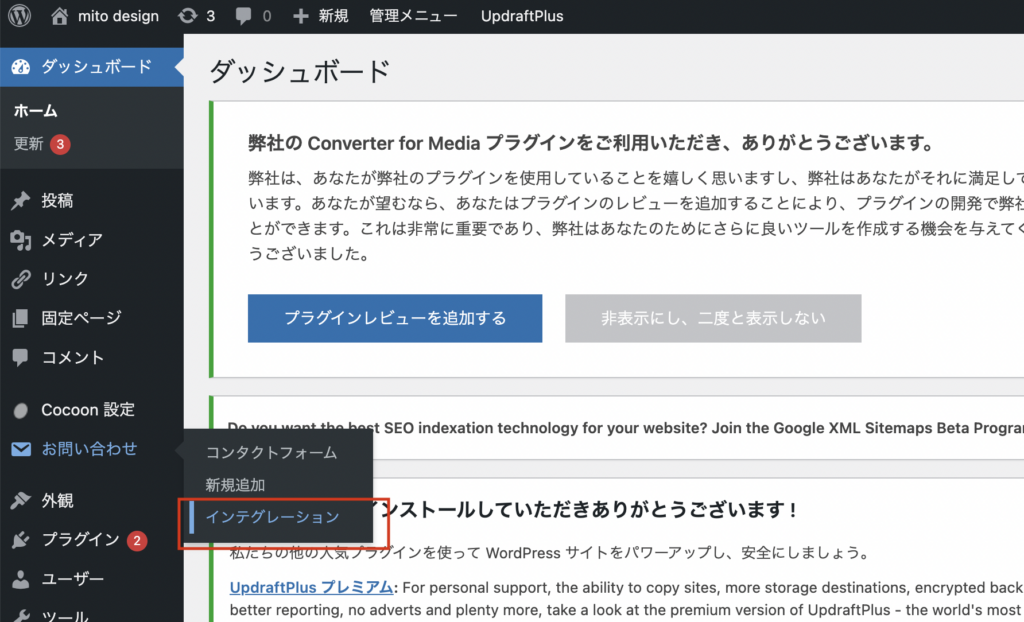Select コンタクトフォーム in the flyout

[272, 453]
